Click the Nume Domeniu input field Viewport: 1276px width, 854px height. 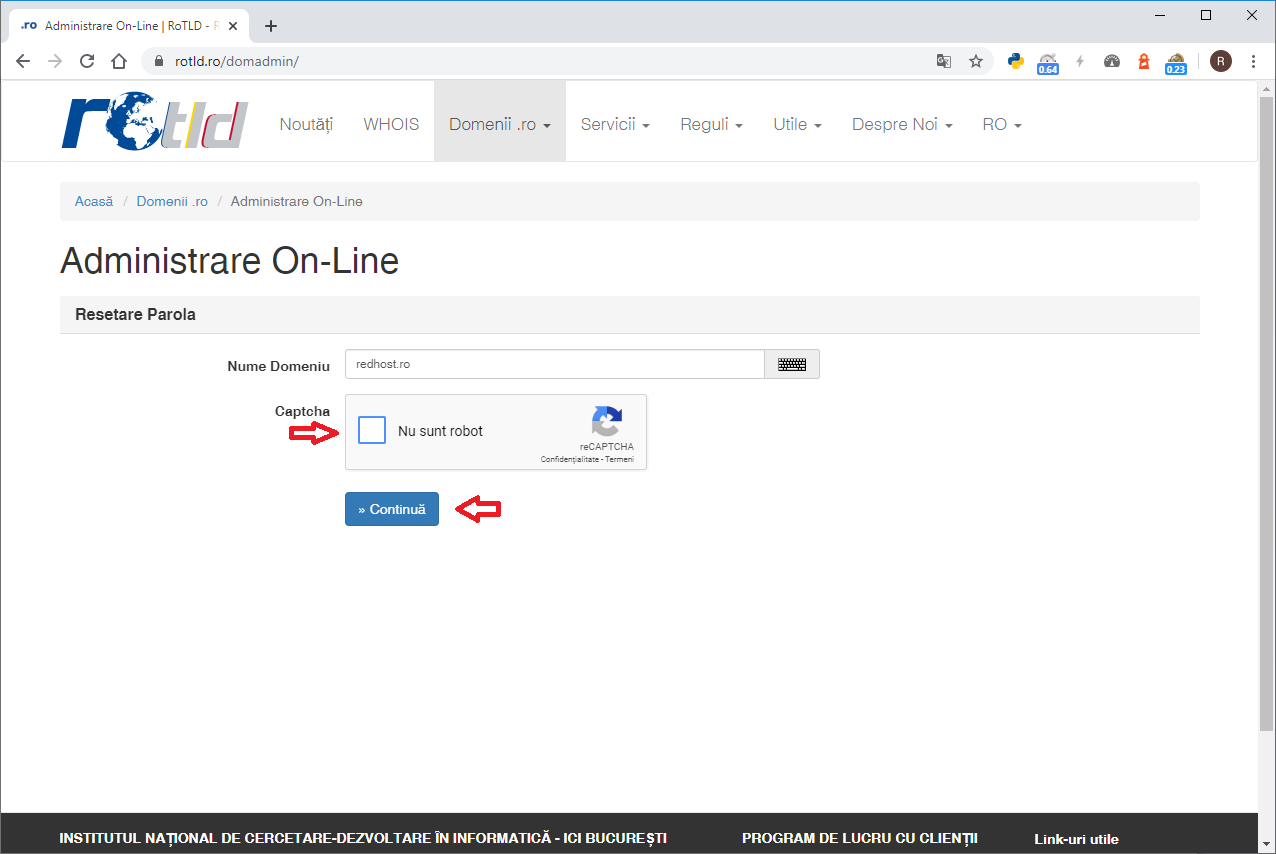(x=555, y=365)
